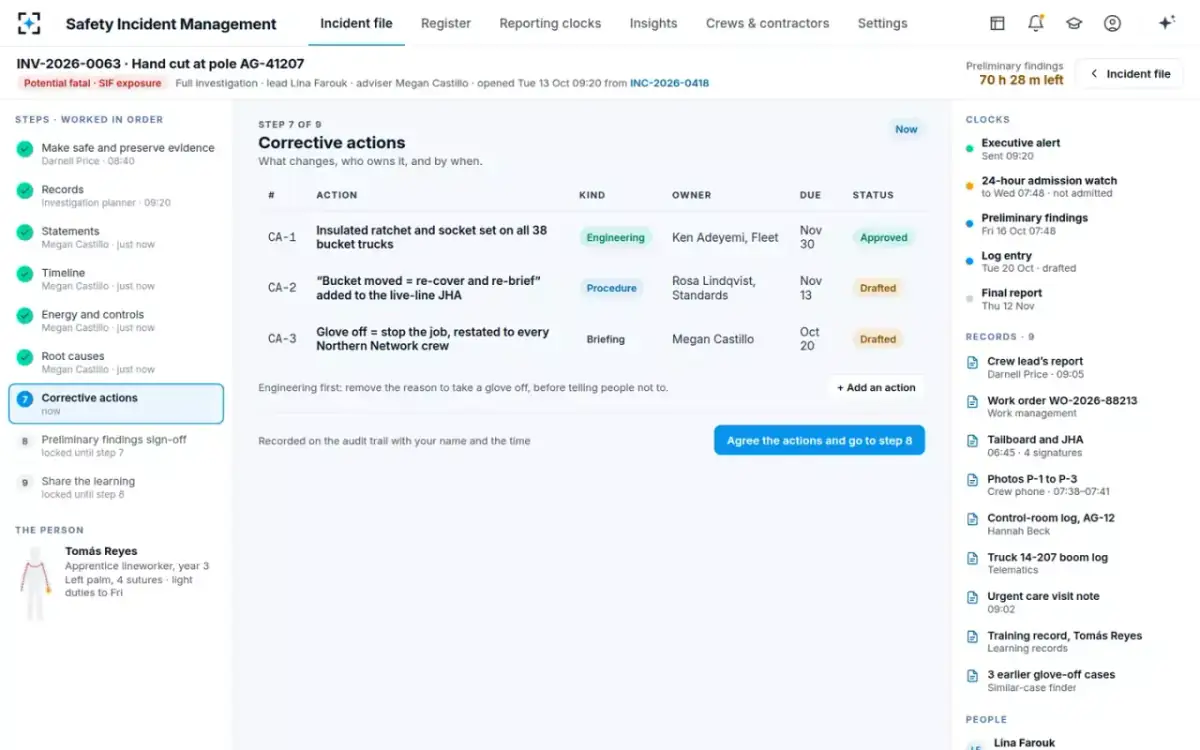Open CA-1 insulated ratchet action row
Image resolution: width=1200 pixels, height=750 pixels.
point(593,237)
